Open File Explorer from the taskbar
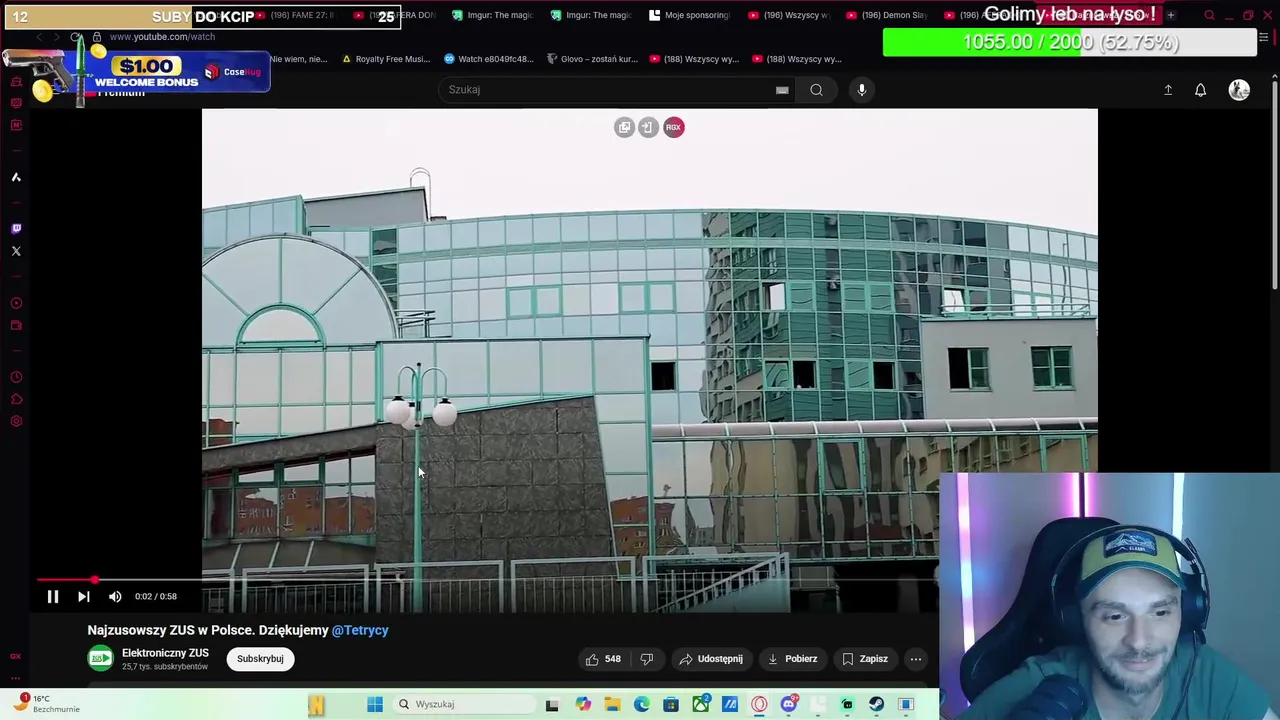 pyautogui.click(x=612, y=704)
